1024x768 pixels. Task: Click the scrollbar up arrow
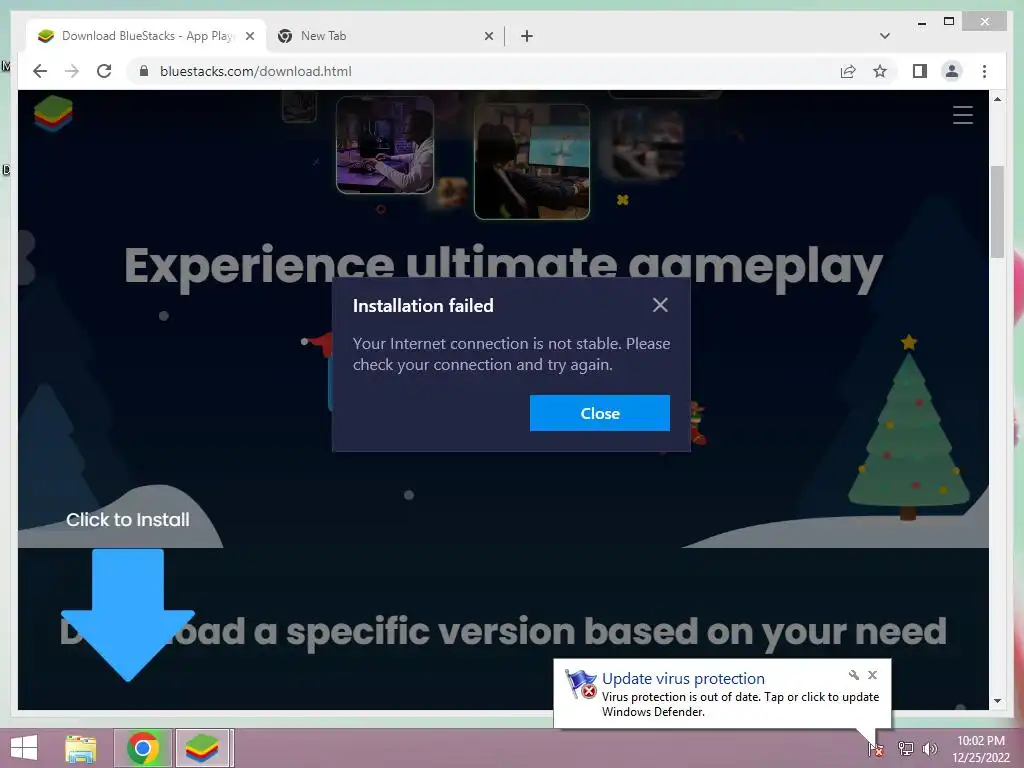997,99
